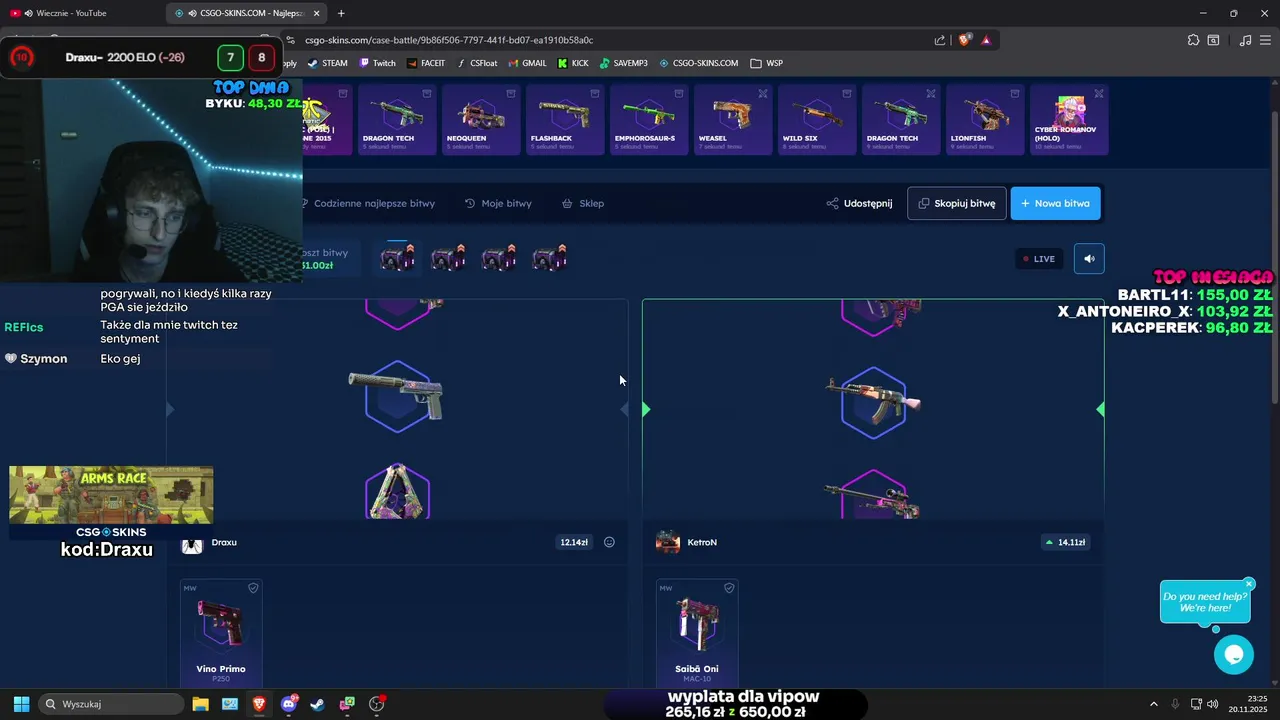Dismiss the 'Do you need help?' popup
This screenshot has width=1280, height=720.
click(1249, 584)
